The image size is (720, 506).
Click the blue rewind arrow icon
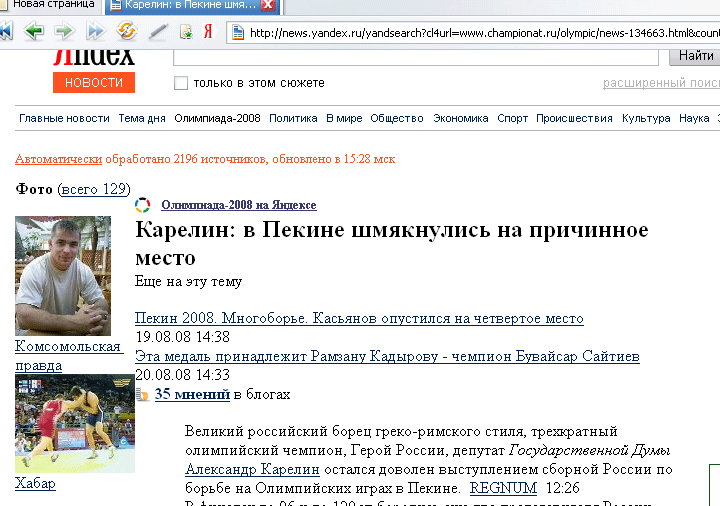pos(6,31)
